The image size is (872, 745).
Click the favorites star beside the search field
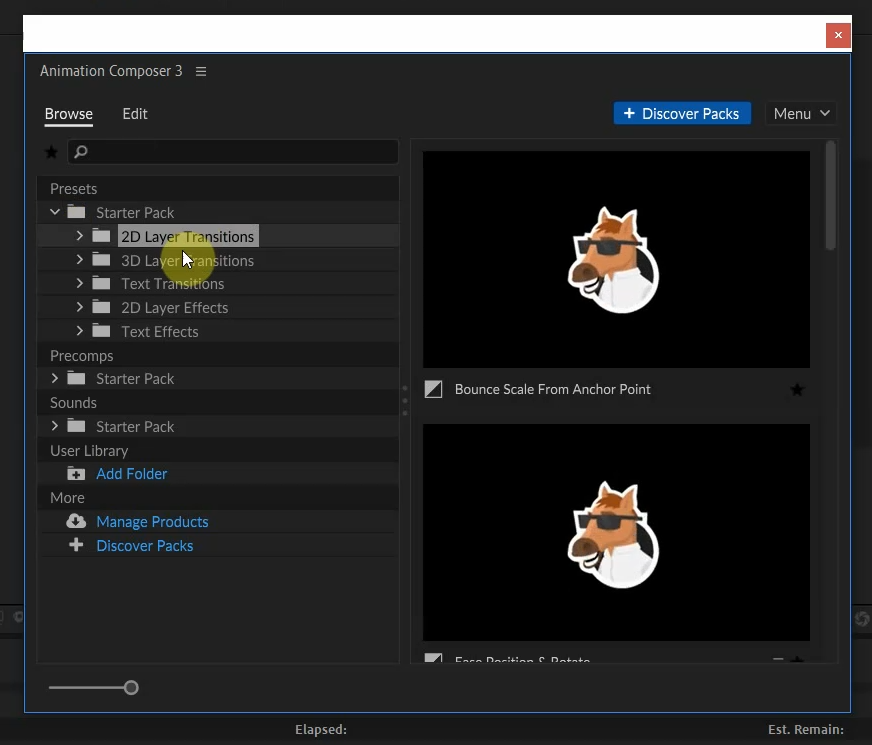point(51,152)
